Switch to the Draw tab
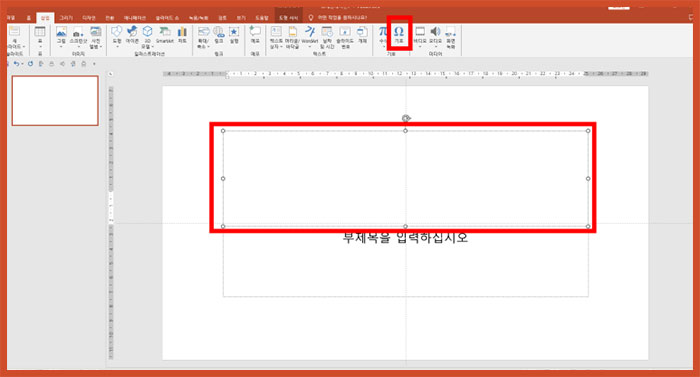700x377 pixels. pos(66,18)
